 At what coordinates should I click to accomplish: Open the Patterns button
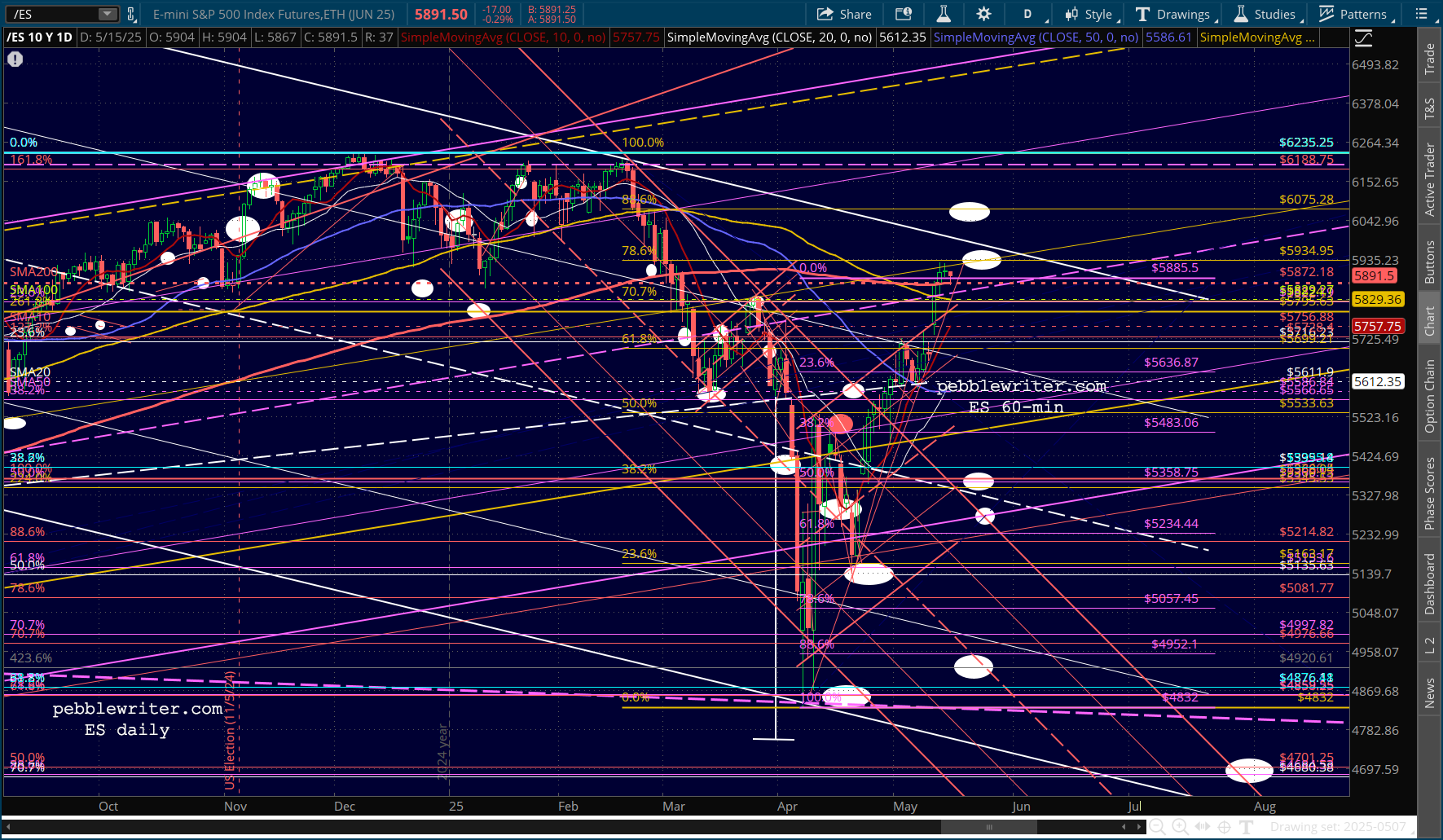[x=1353, y=14]
